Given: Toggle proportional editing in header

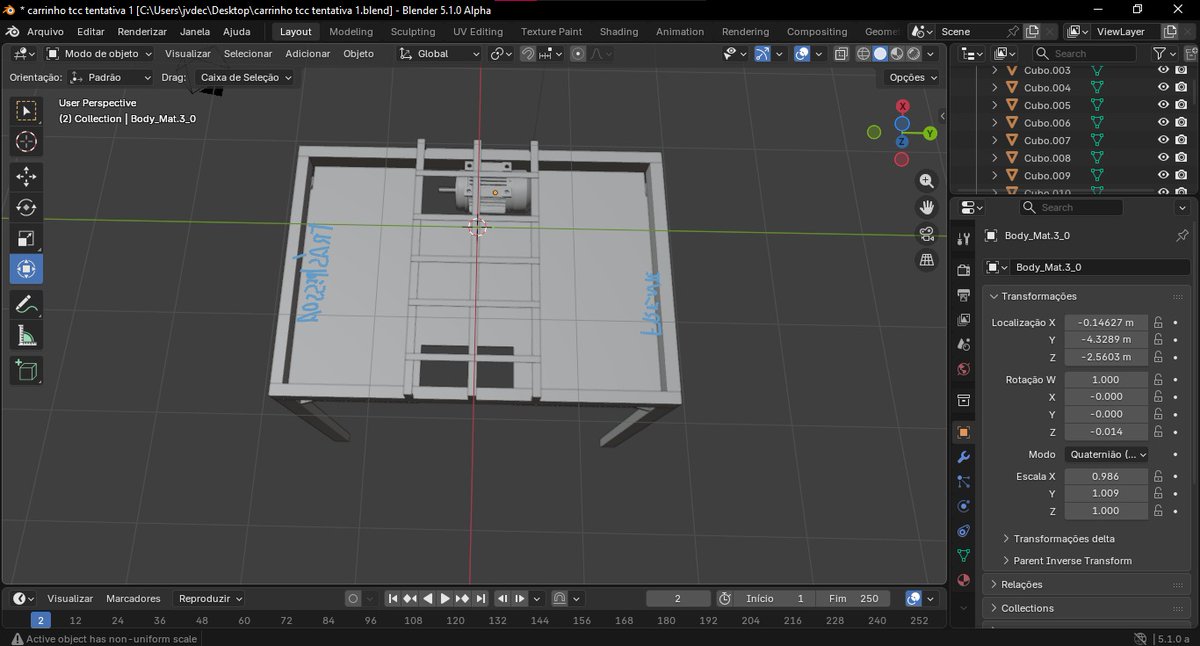Looking at the screenshot, I should pyautogui.click(x=578, y=54).
